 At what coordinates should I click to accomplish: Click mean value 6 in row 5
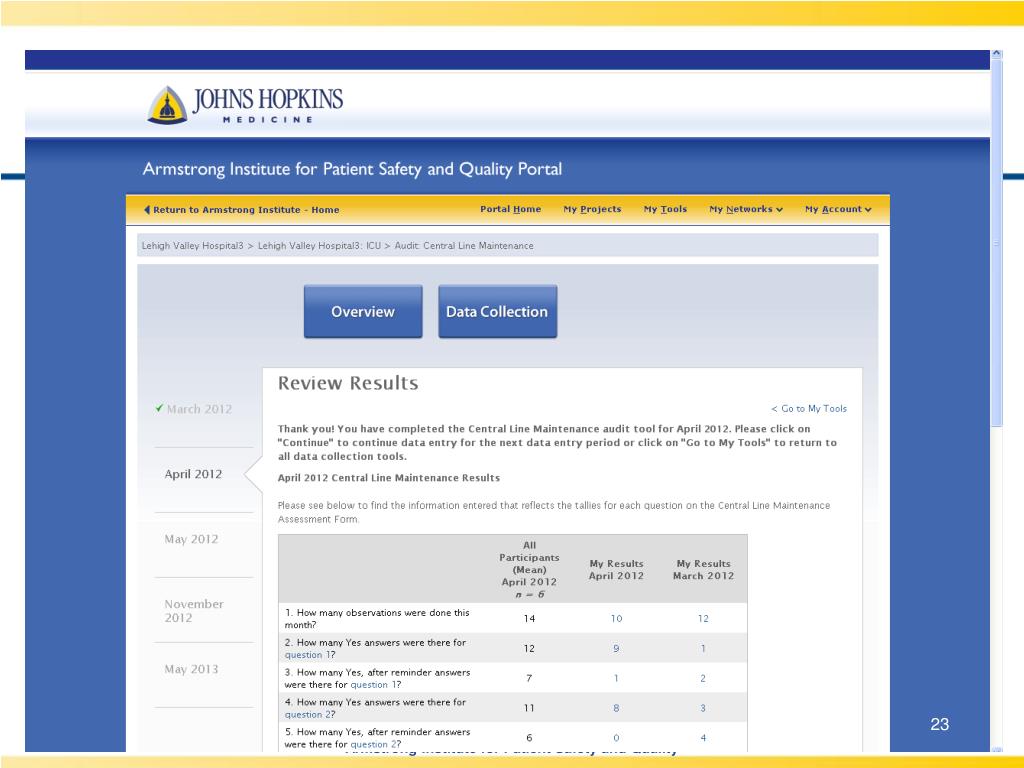[x=529, y=738]
